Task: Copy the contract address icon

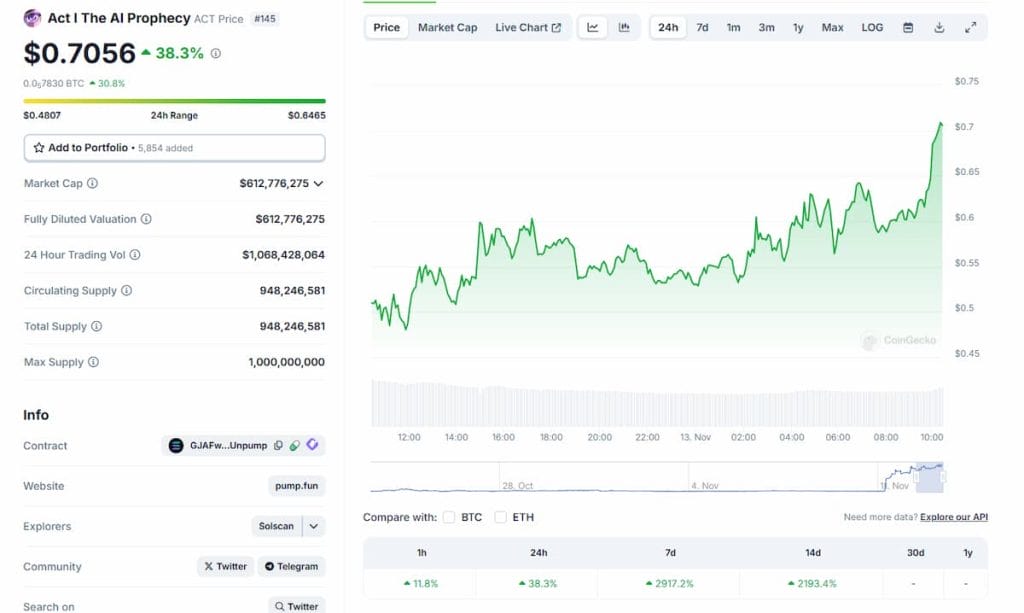Action: (x=278, y=445)
